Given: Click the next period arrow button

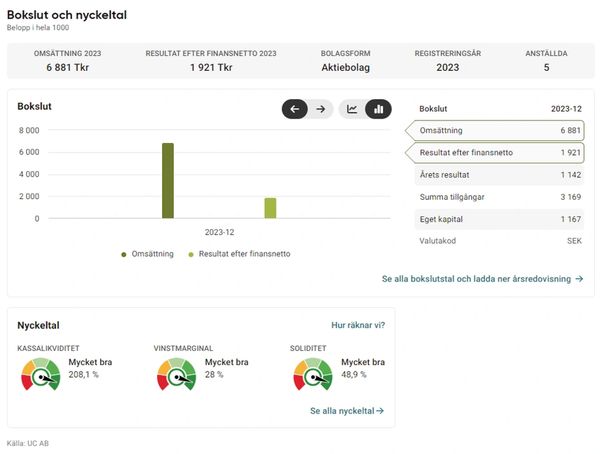Looking at the screenshot, I should 320,109.
